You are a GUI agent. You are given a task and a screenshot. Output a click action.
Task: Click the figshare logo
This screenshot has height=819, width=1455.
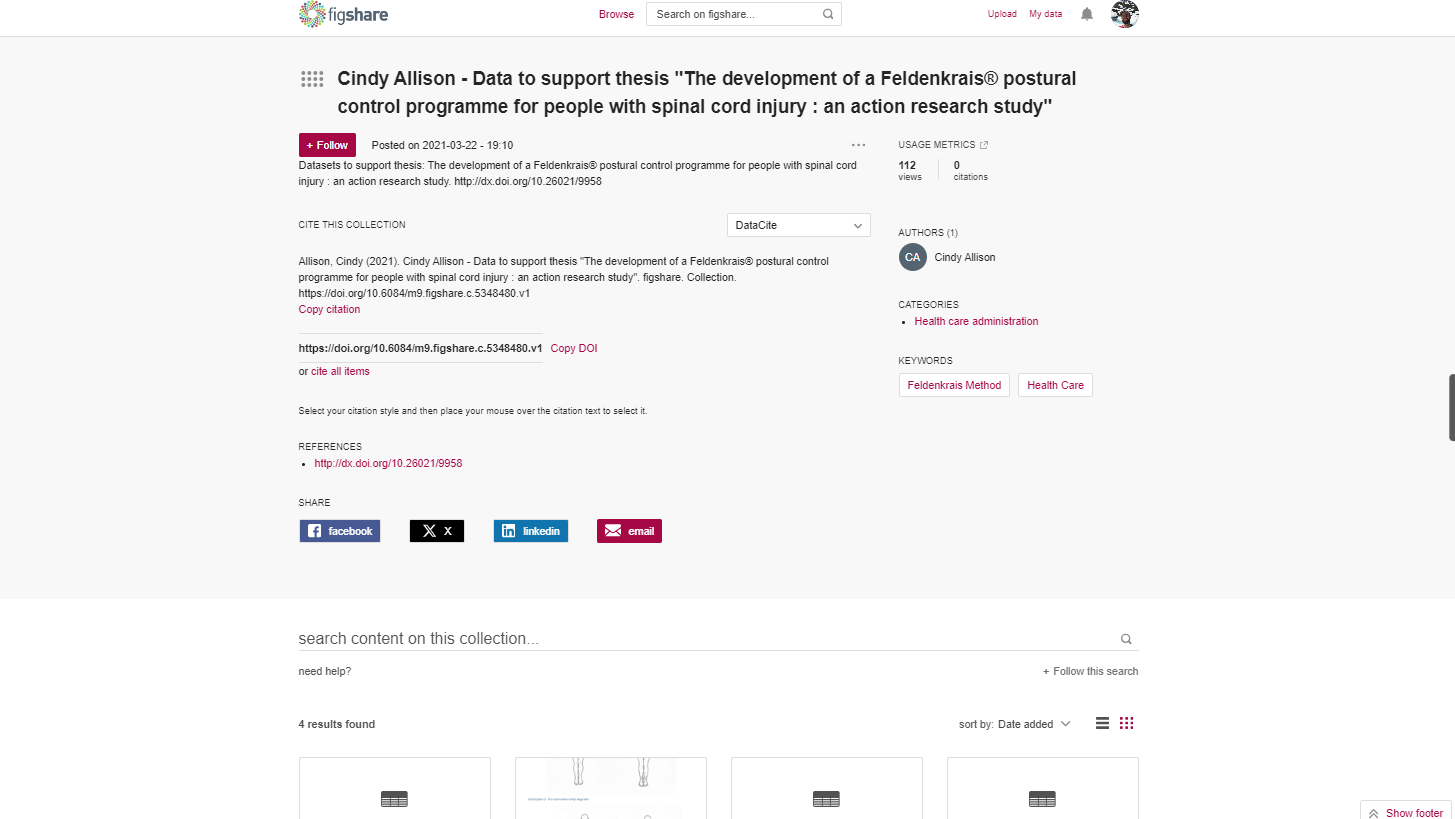coord(343,14)
